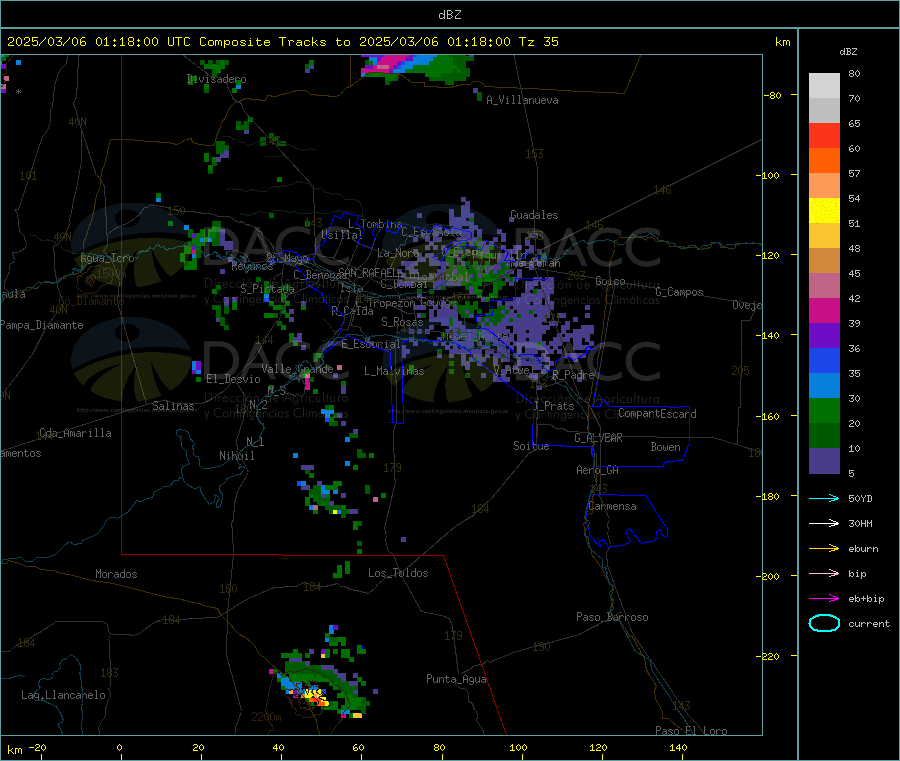Select the red 60-65 dBZ swatch
The height and width of the screenshot is (761, 900).
(824, 135)
